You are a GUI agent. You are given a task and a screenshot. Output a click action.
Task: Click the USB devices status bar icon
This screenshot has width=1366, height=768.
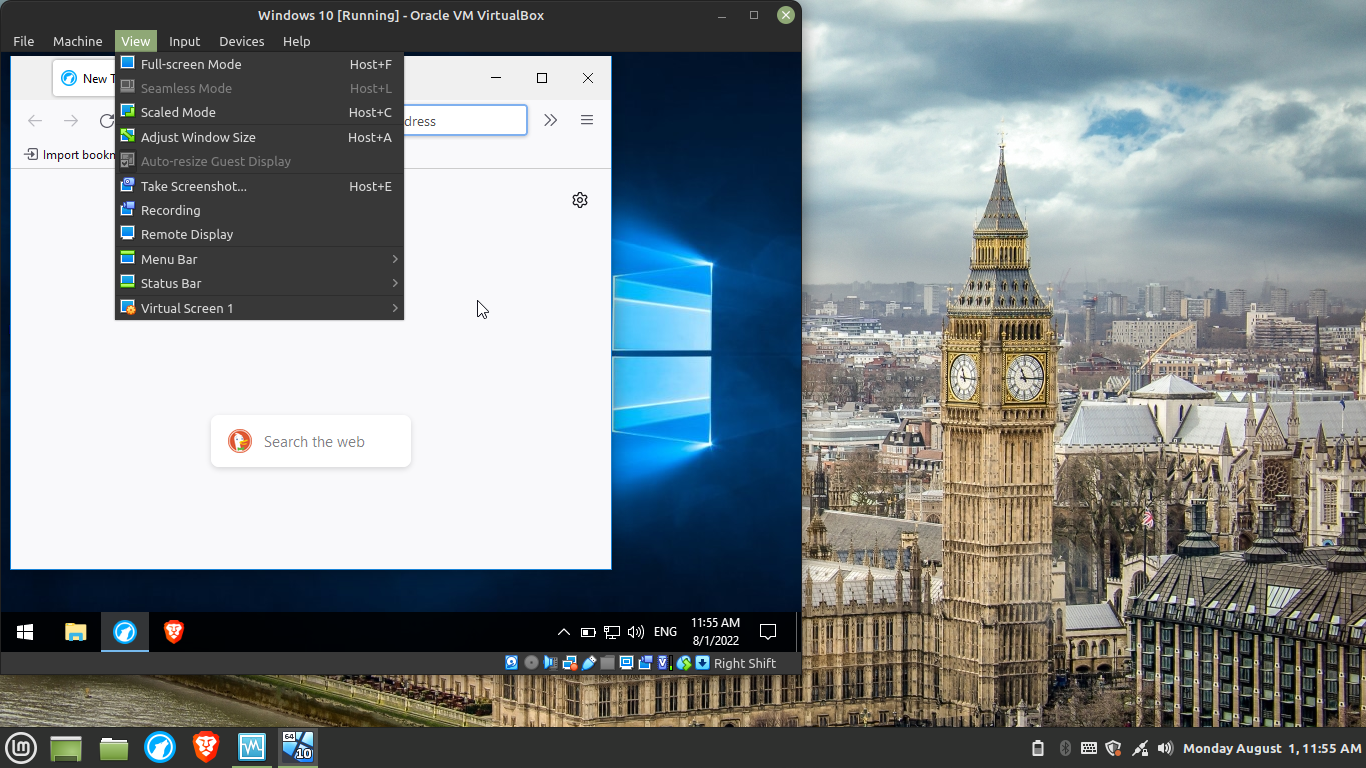point(588,662)
